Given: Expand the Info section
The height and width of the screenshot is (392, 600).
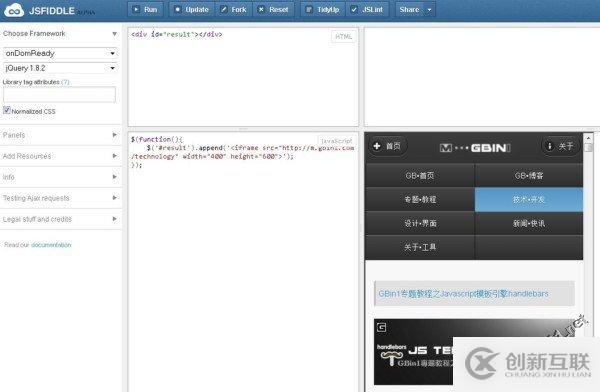Looking at the screenshot, I should 60,177.
